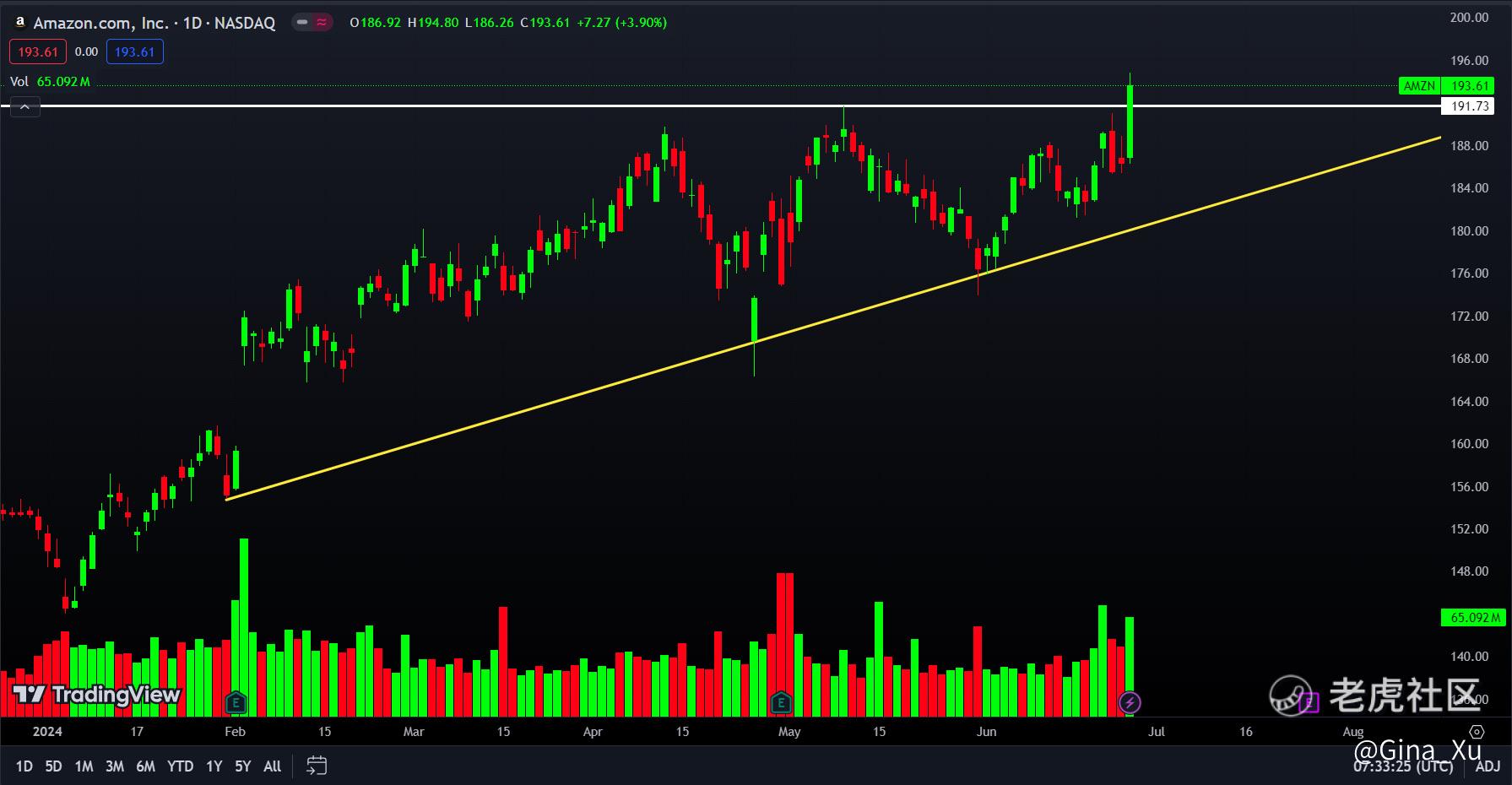The width and height of the screenshot is (1512, 785).
Task: Click the Mar label on the time axis
Action: (x=414, y=732)
